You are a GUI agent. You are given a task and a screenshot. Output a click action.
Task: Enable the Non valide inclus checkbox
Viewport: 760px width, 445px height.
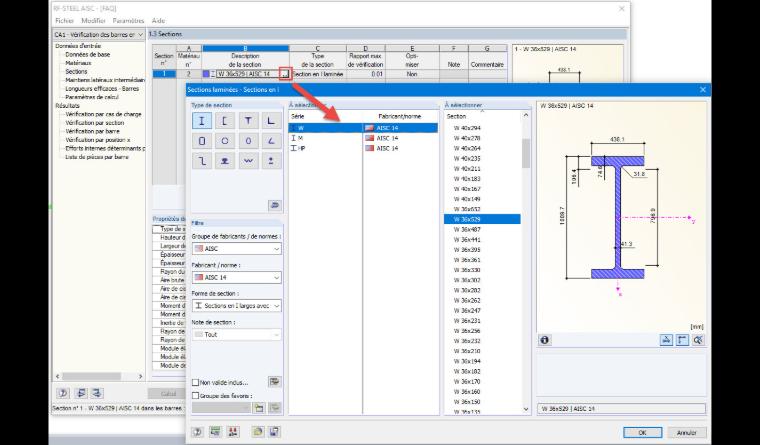[195, 382]
